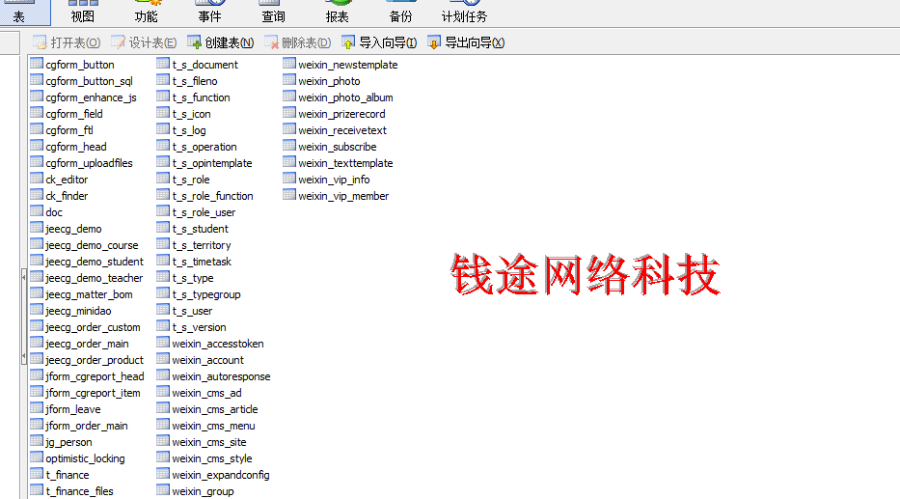Click table icon of cgform_head
The height and width of the screenshot is (499, 900).
(x=37, y=145)
